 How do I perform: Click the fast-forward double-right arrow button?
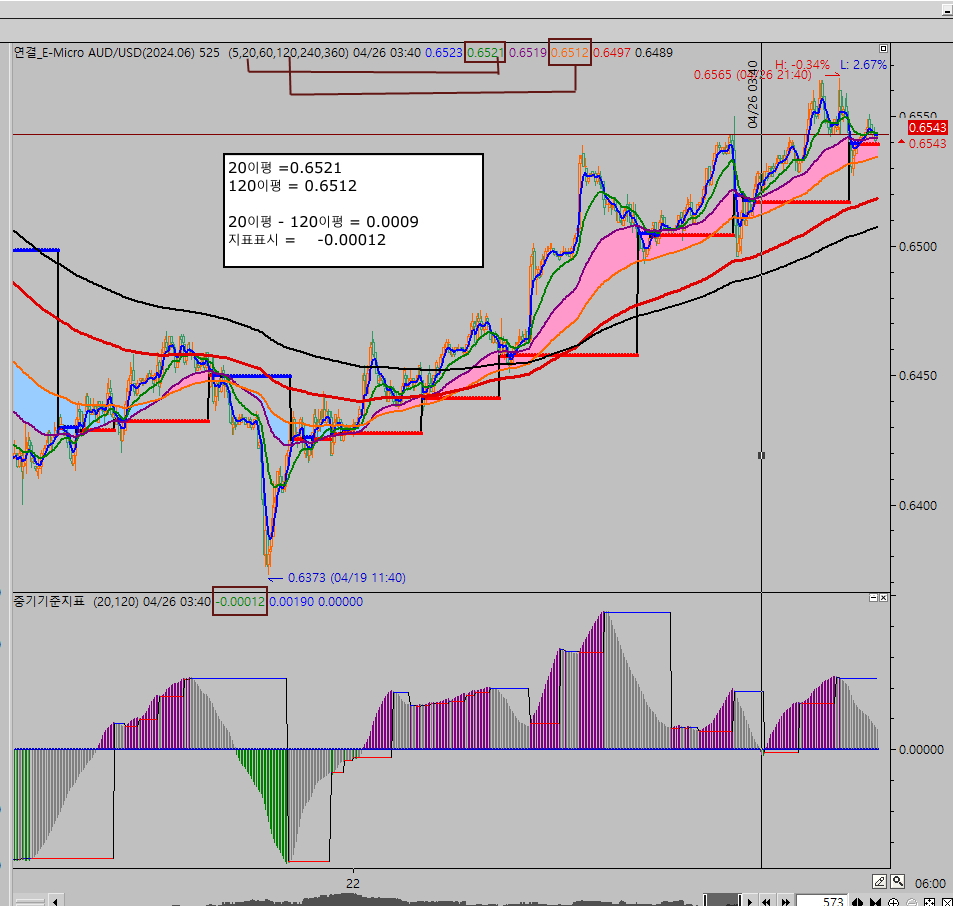[783, 902]
